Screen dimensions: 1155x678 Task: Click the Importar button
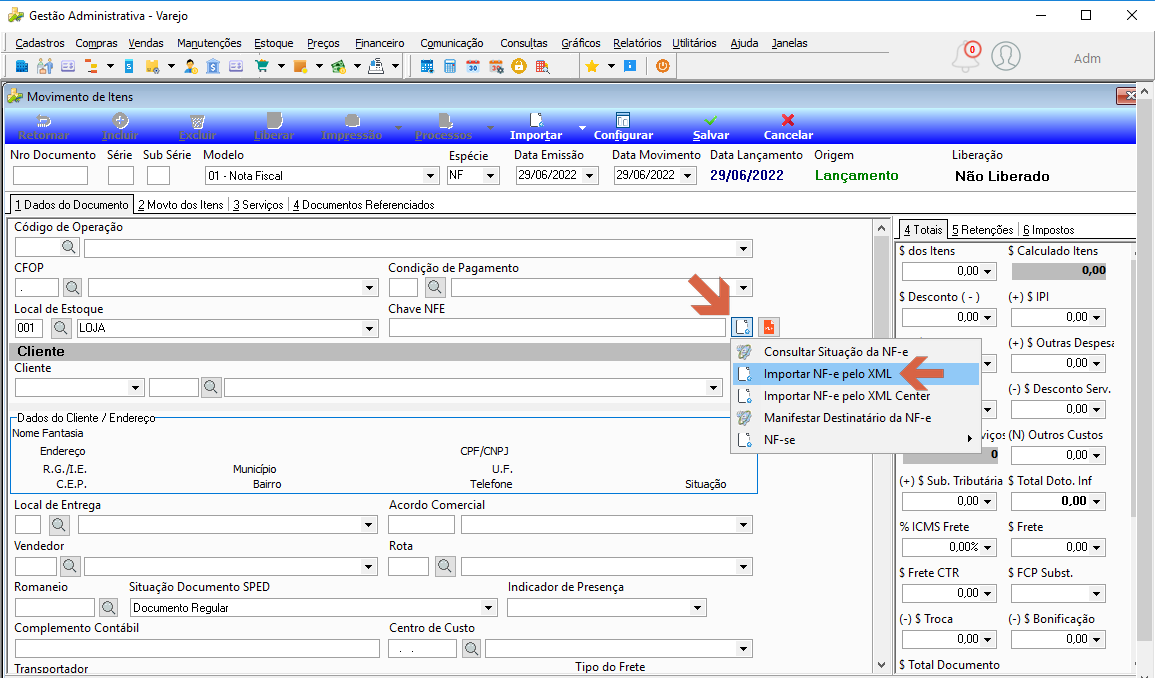536,126
